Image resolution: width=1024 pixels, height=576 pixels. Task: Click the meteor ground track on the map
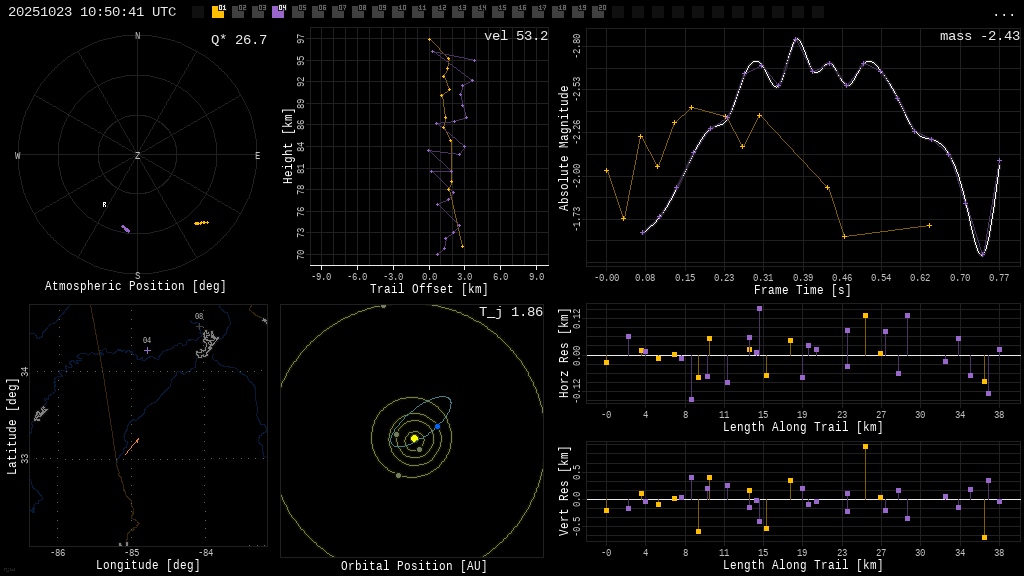131,447
